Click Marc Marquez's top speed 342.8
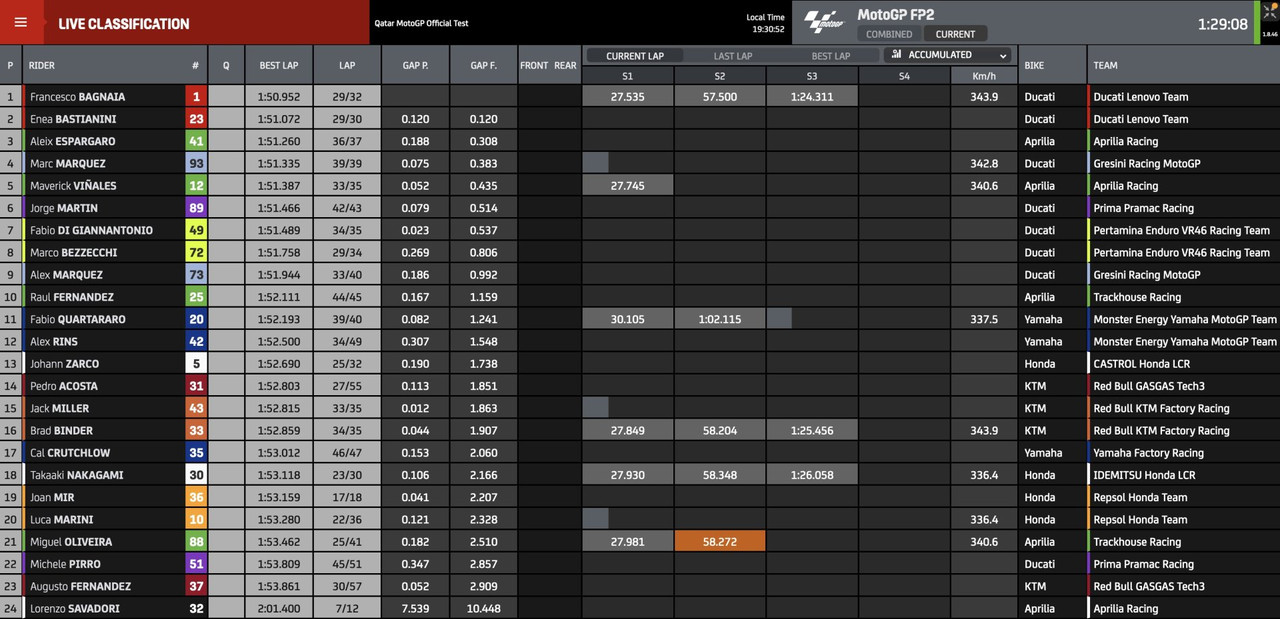1280x619 pixels. [984, 163]
